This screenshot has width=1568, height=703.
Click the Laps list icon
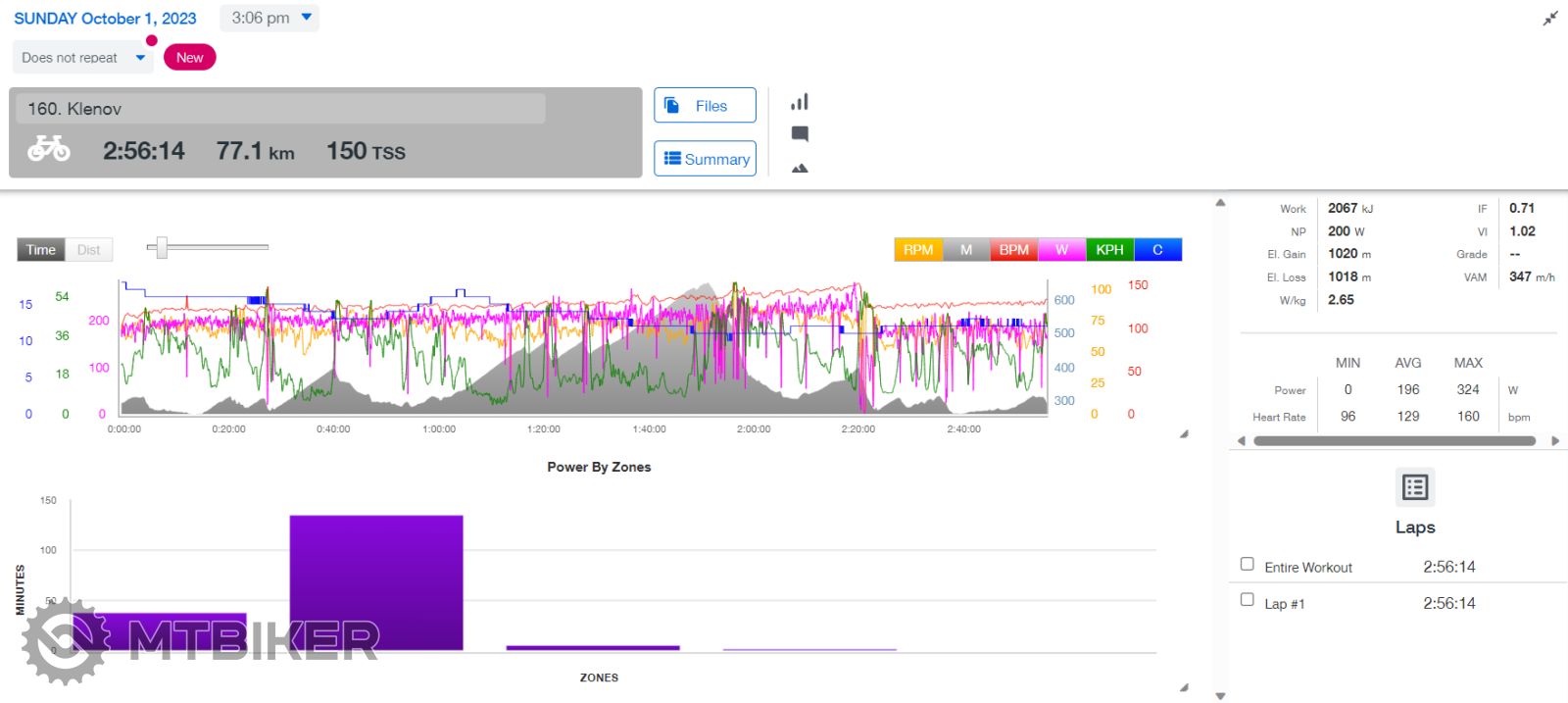point(1414,487)
